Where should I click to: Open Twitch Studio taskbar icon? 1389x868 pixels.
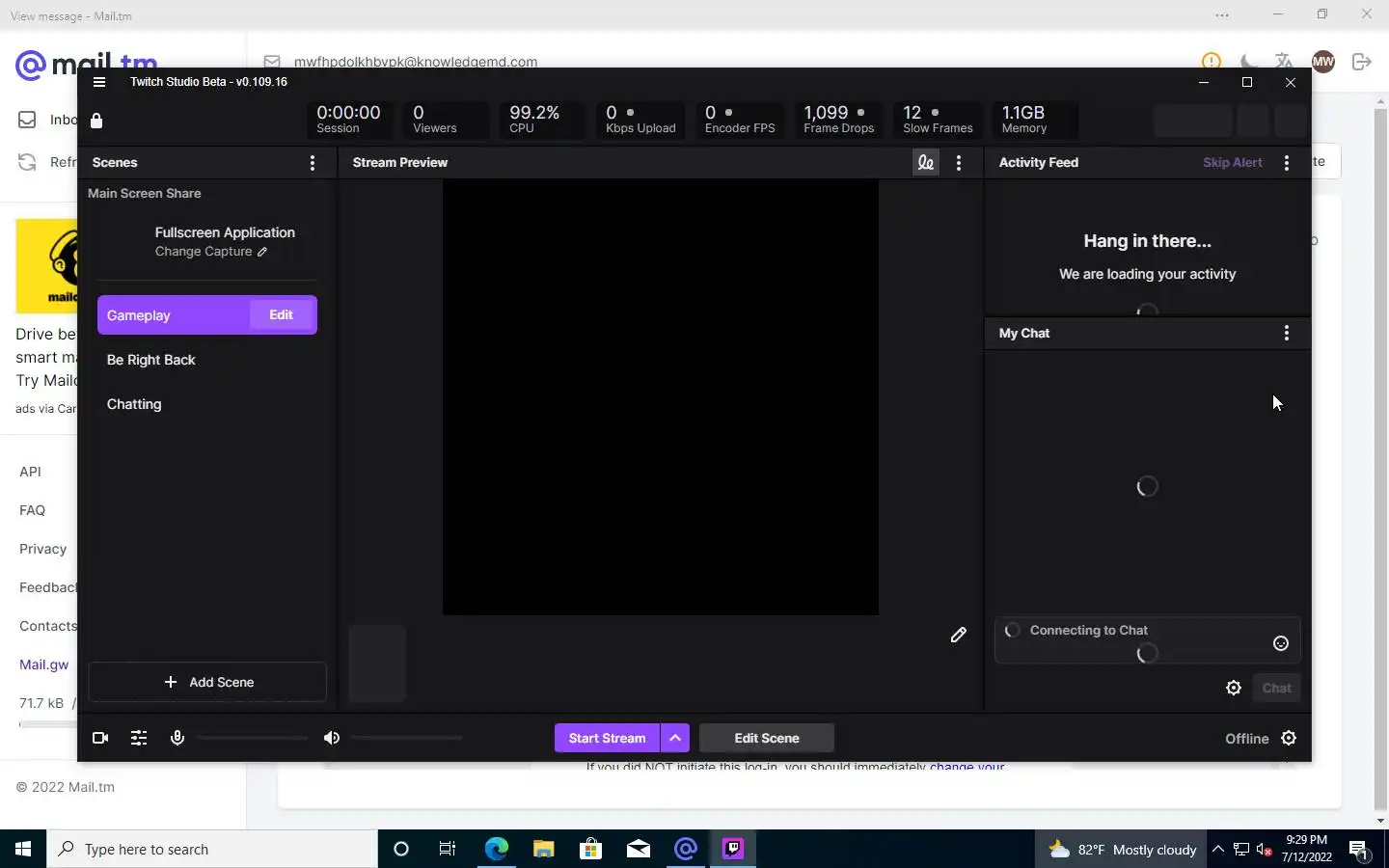[x=733, y=849]
